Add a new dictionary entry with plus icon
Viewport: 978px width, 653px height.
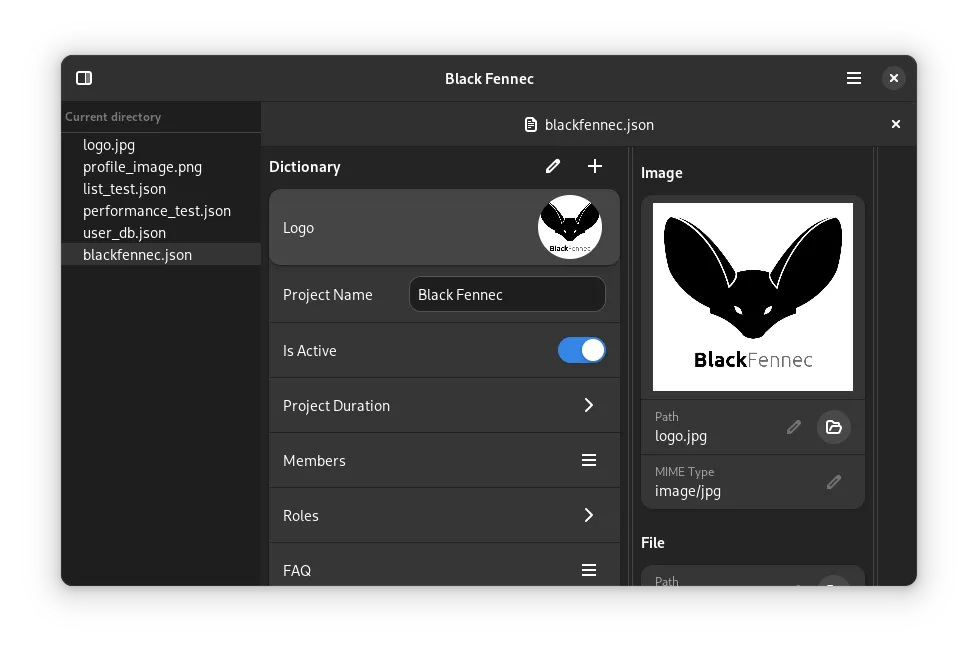tap(595, 166)
